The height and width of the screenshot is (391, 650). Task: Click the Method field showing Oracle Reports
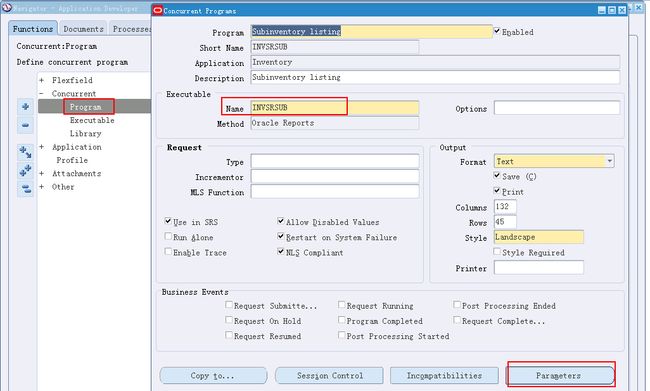point(335,123)
